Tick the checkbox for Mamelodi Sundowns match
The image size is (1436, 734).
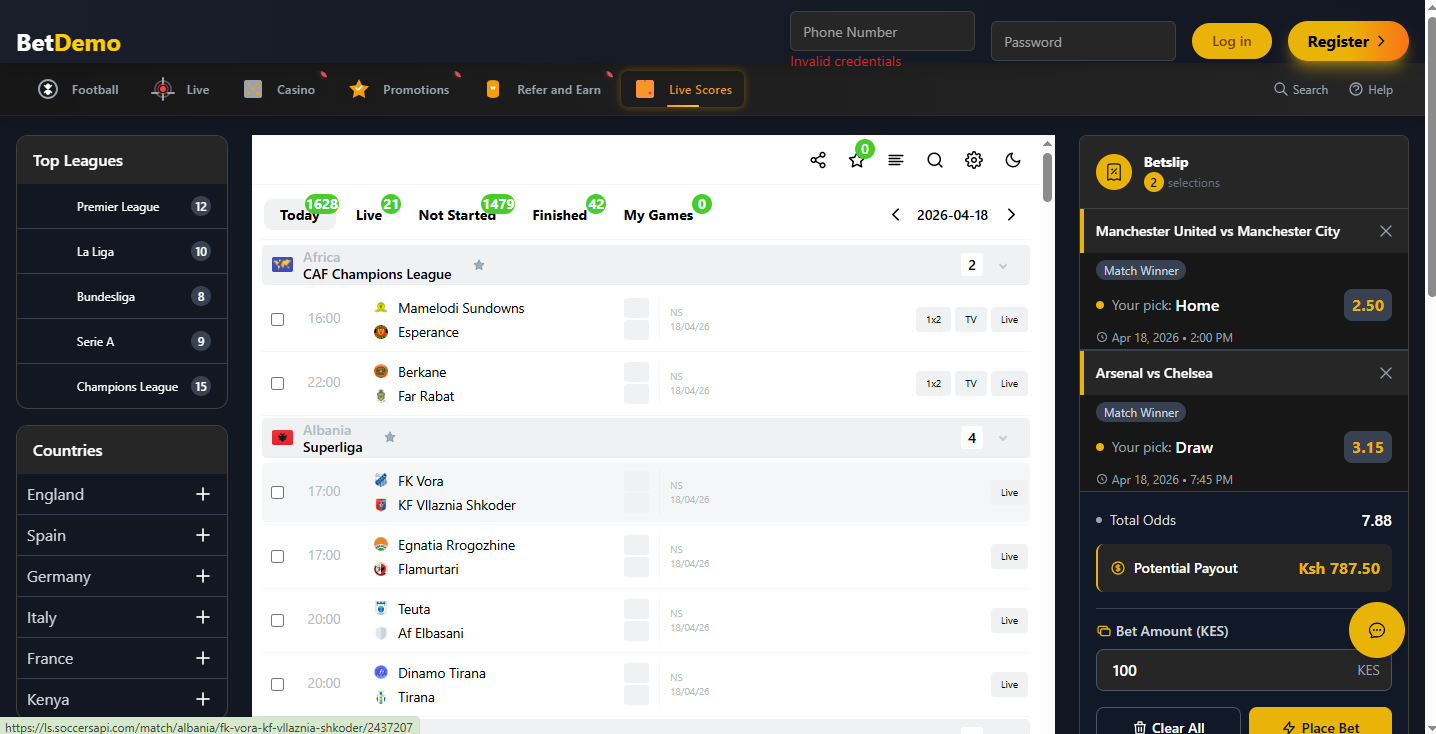(277, 319)
